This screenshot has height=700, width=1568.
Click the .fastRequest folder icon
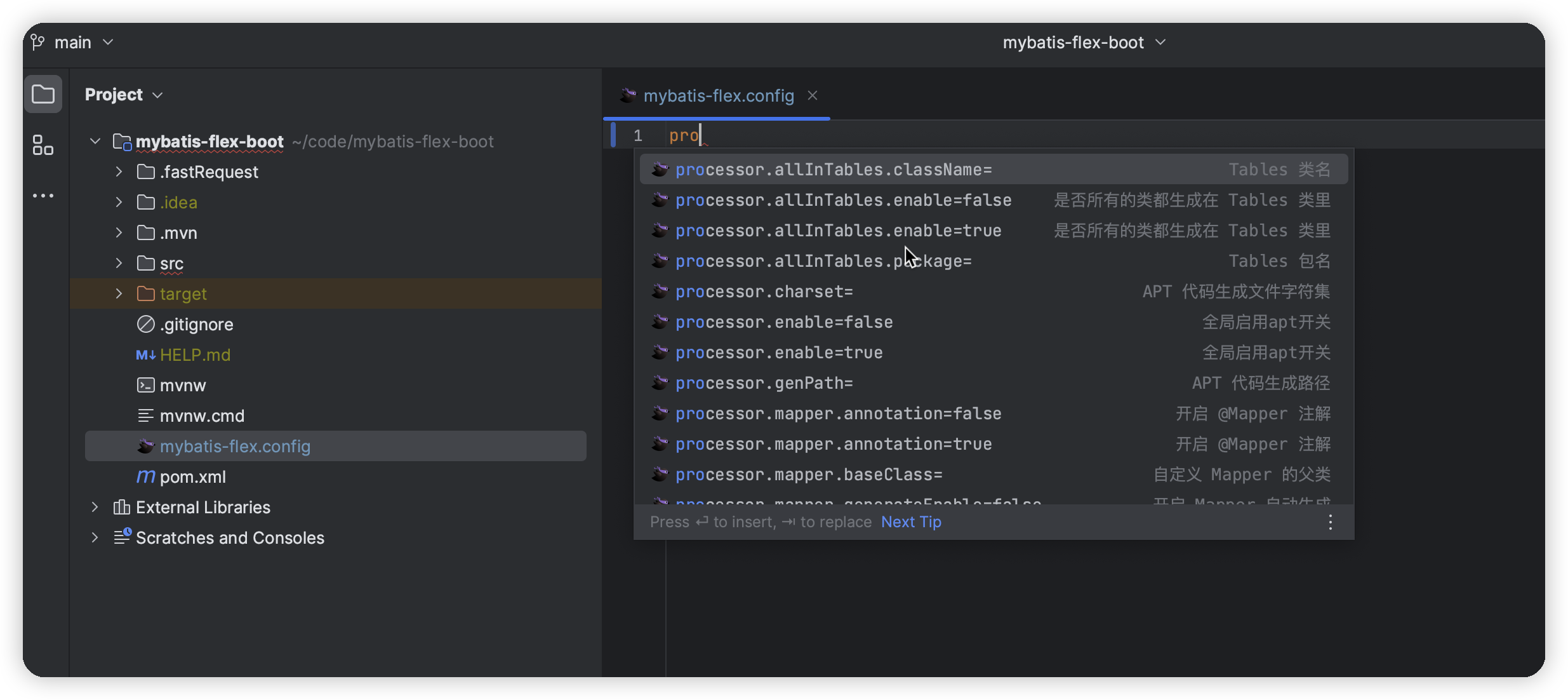pyautogui.click(x=146, y=172)
